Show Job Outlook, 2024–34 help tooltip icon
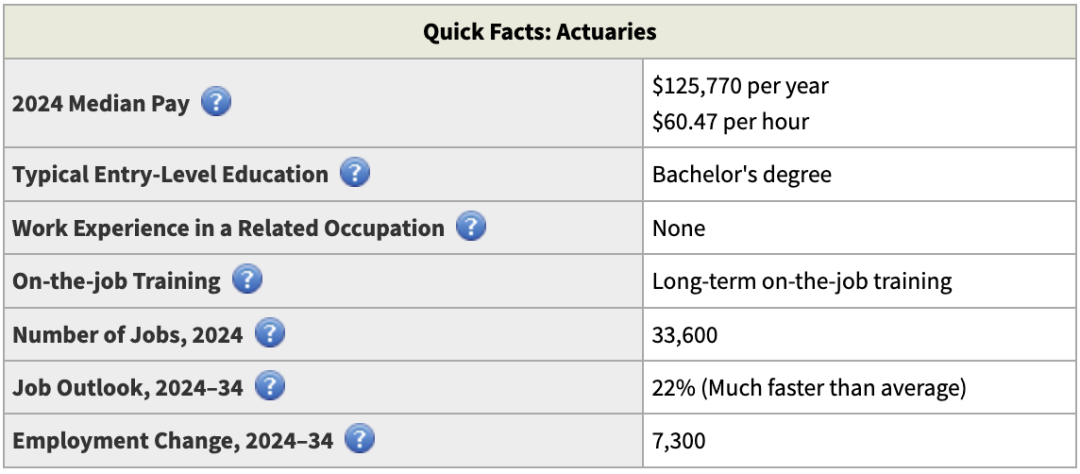Image resolution: width=1080 pixels, height=474 pixels. coord(270,387)
